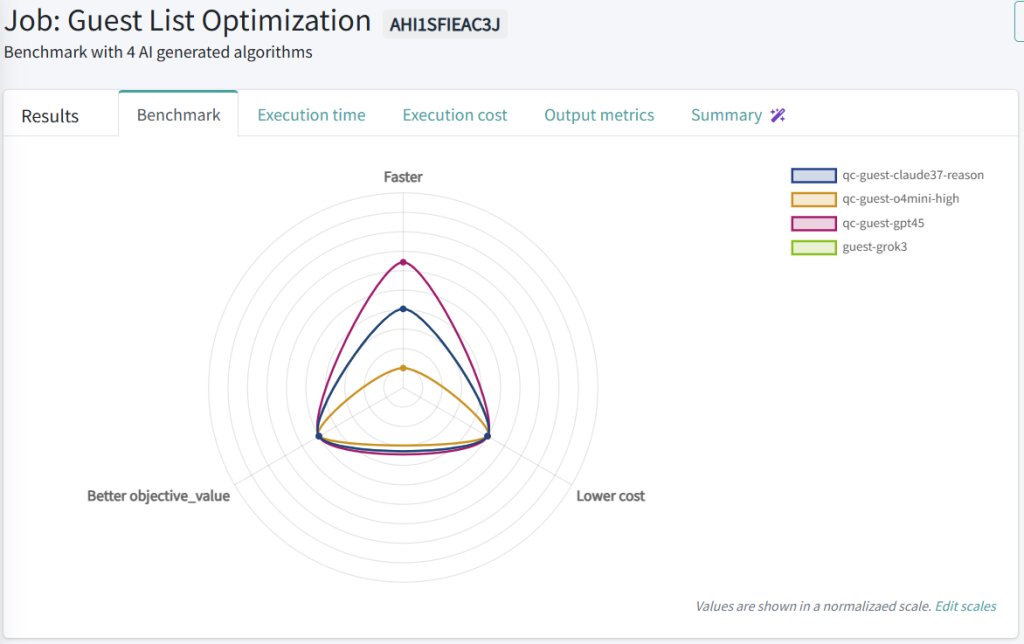Open the Summary tab
This screenshot has height=644, width=1024.
(x=726, y=115)
